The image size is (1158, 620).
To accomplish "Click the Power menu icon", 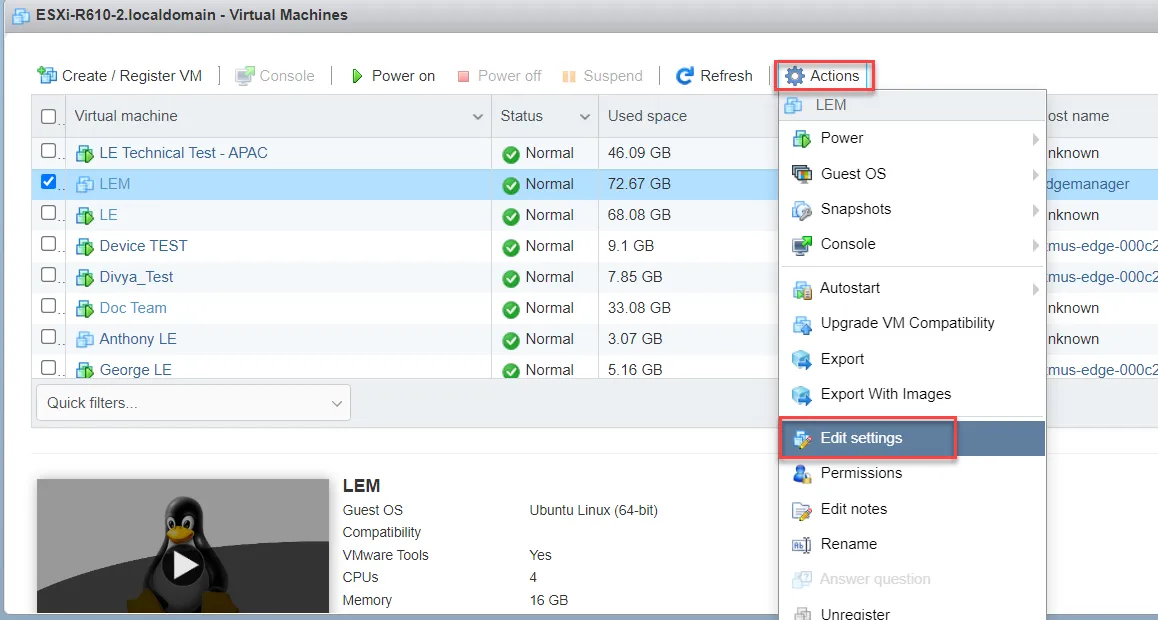I will [x=801, y=138].
